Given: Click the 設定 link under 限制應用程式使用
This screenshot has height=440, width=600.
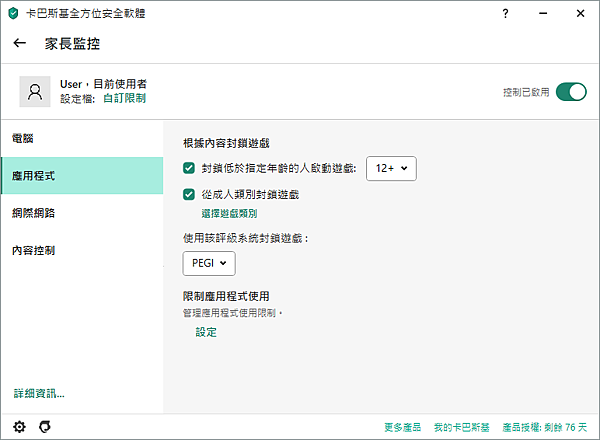Looking at the screenshot, I should [x=206, y=332].
